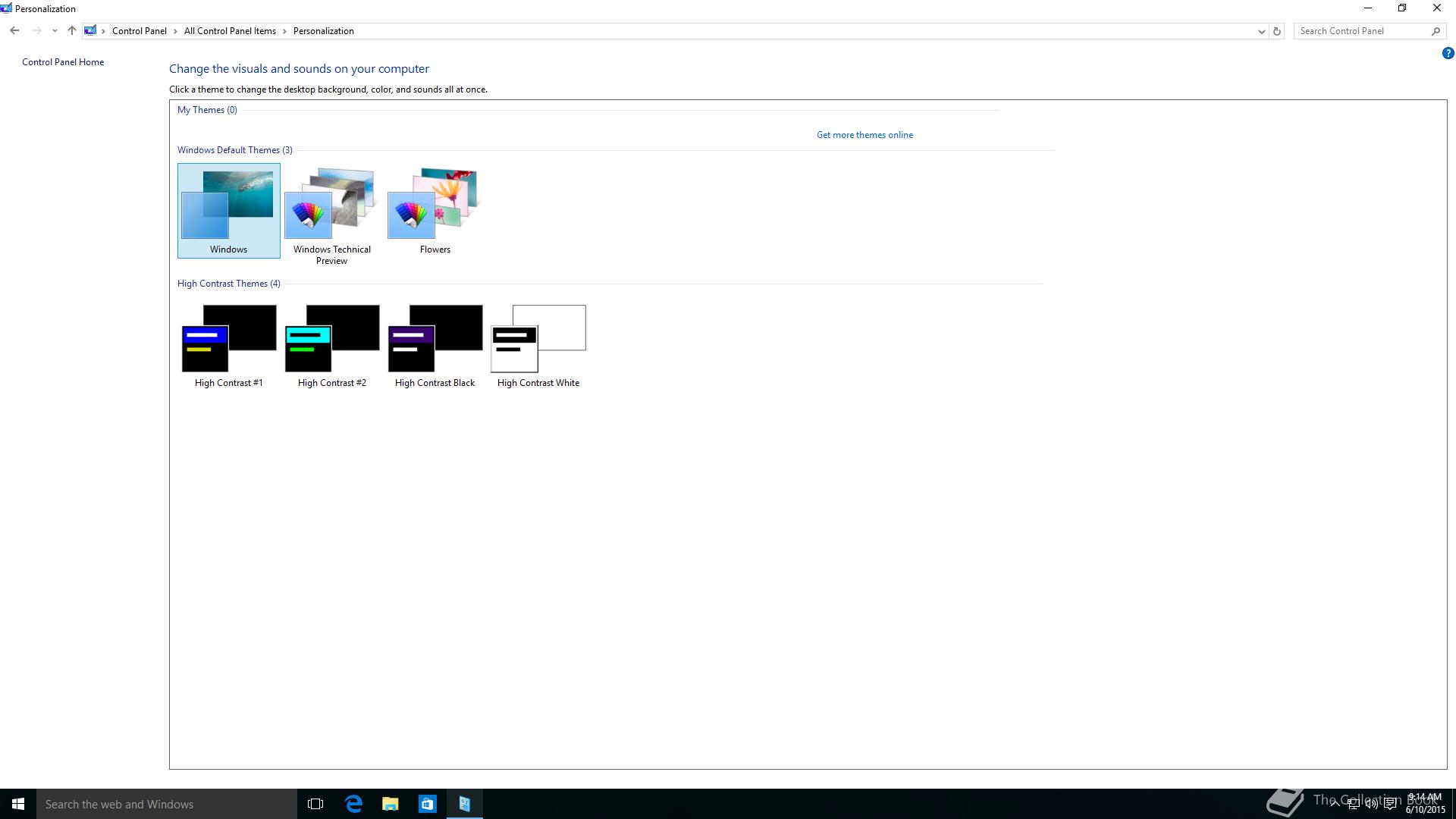Select the Windows theme
1456x819 pixels.
[229, 211]
